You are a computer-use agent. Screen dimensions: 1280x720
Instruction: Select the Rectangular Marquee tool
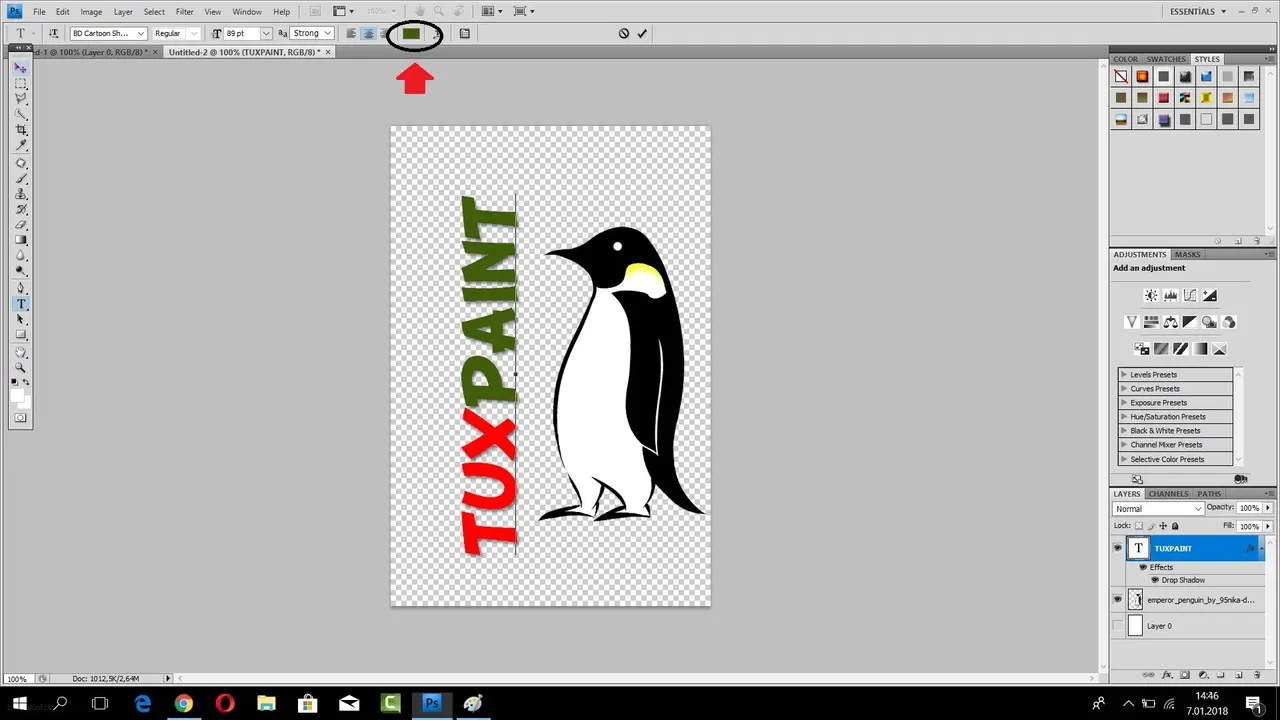pyautogui.click(x=20, y=84)
